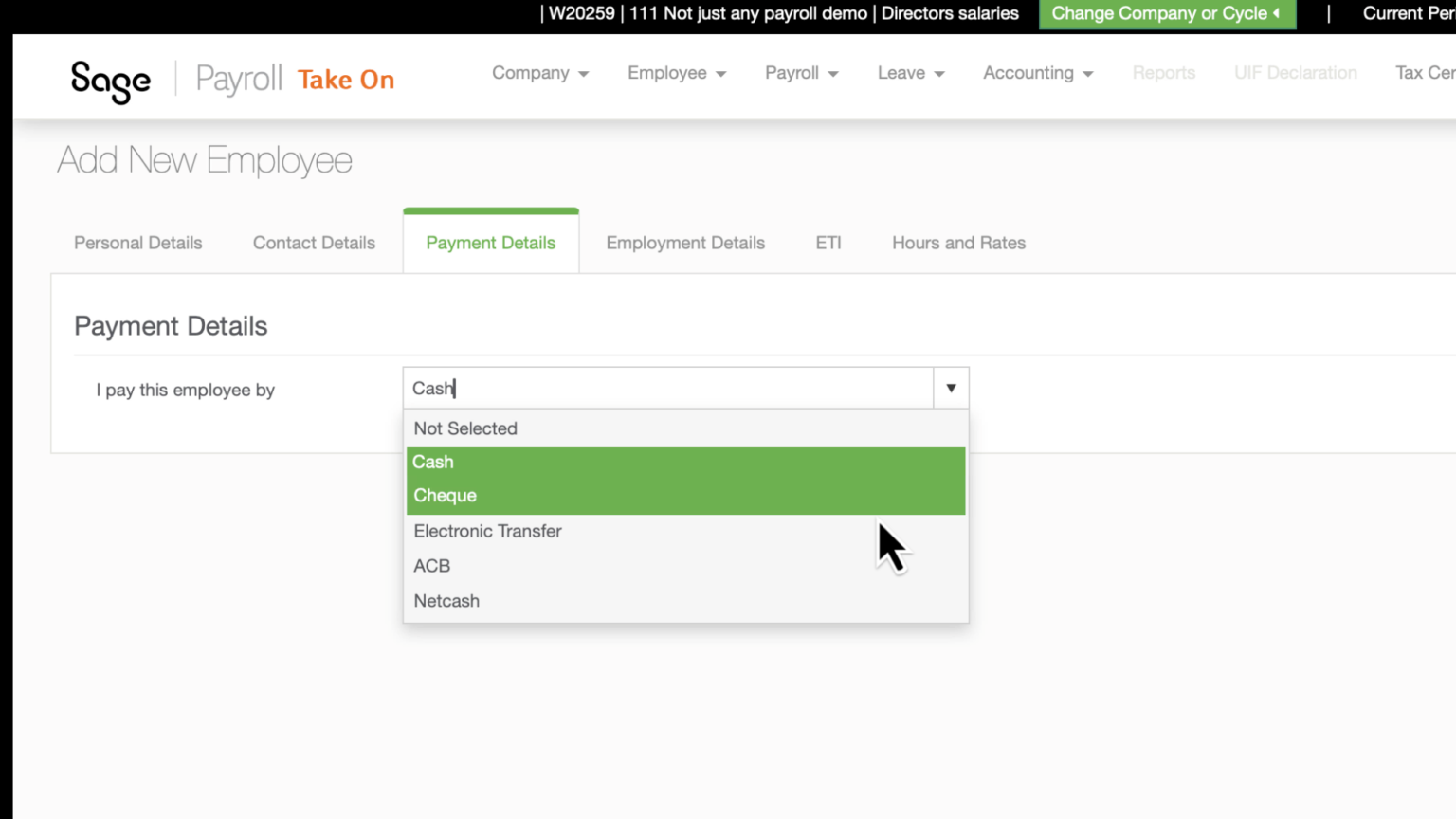
Task: Switch to the Contact Details tab
Action: pos(313,243)
